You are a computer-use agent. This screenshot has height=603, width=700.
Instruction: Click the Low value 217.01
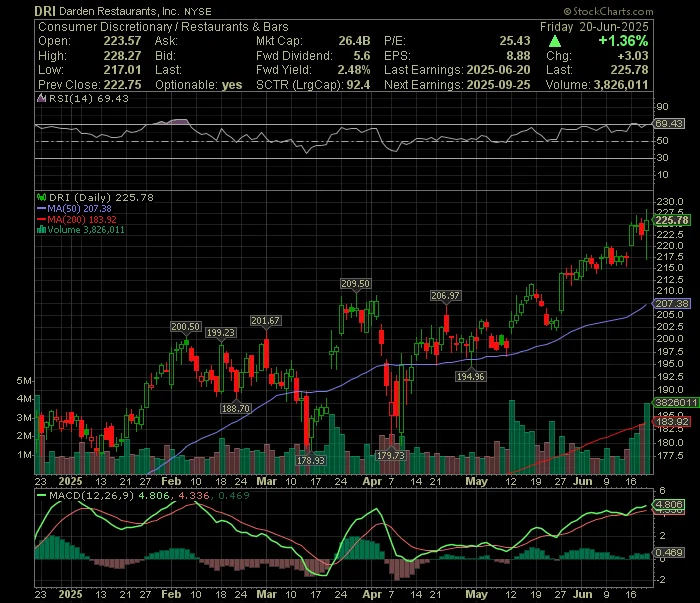point(122,70)
